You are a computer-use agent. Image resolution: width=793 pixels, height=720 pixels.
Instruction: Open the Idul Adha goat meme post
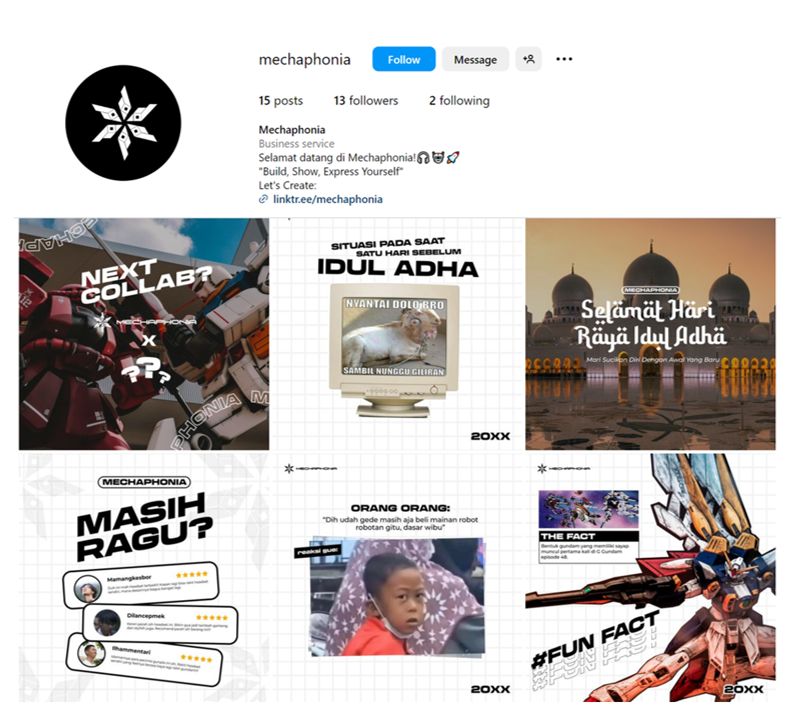click(x=398, y=334)
